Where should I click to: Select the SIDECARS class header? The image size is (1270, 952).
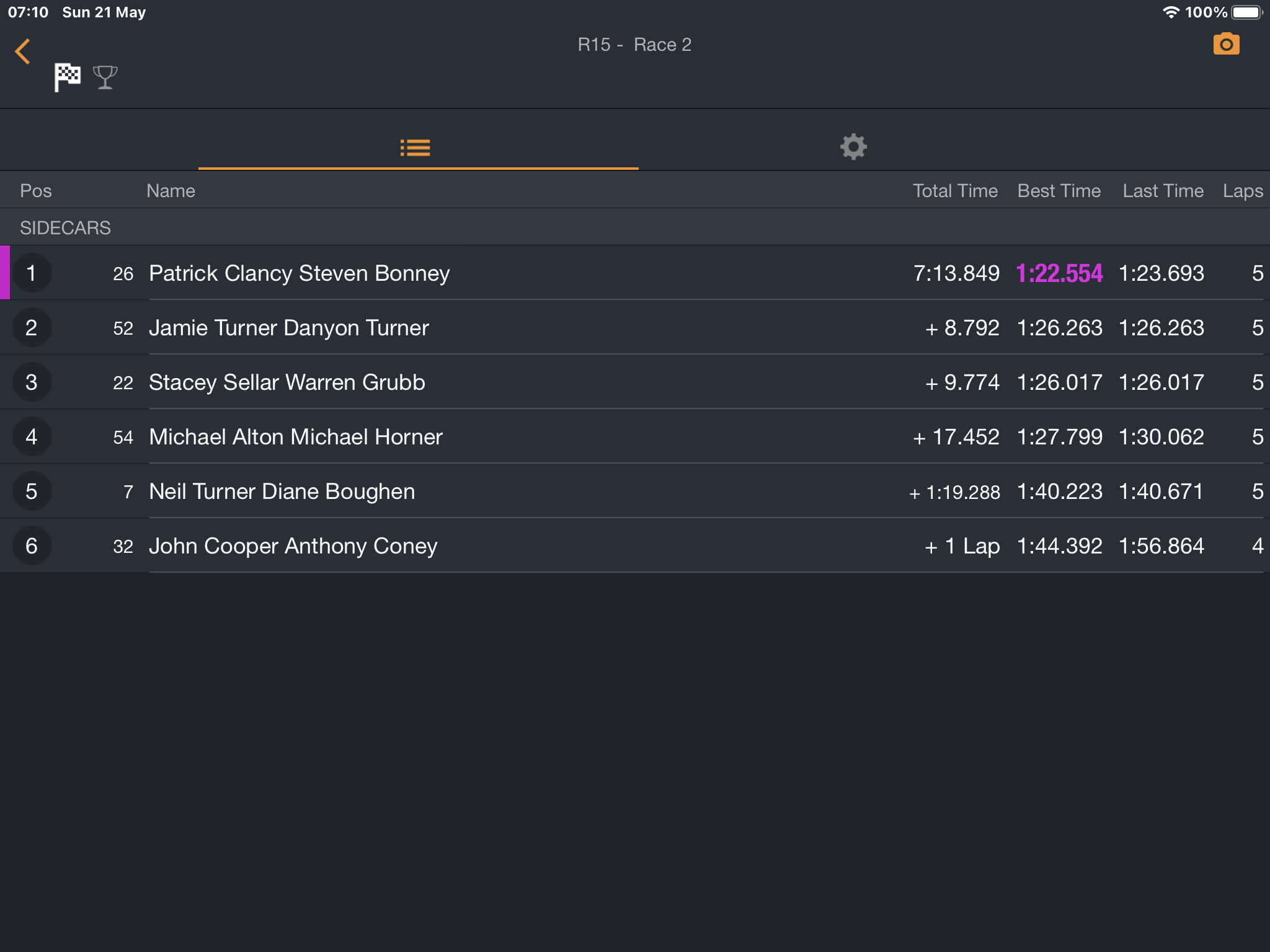pos(635,227)
